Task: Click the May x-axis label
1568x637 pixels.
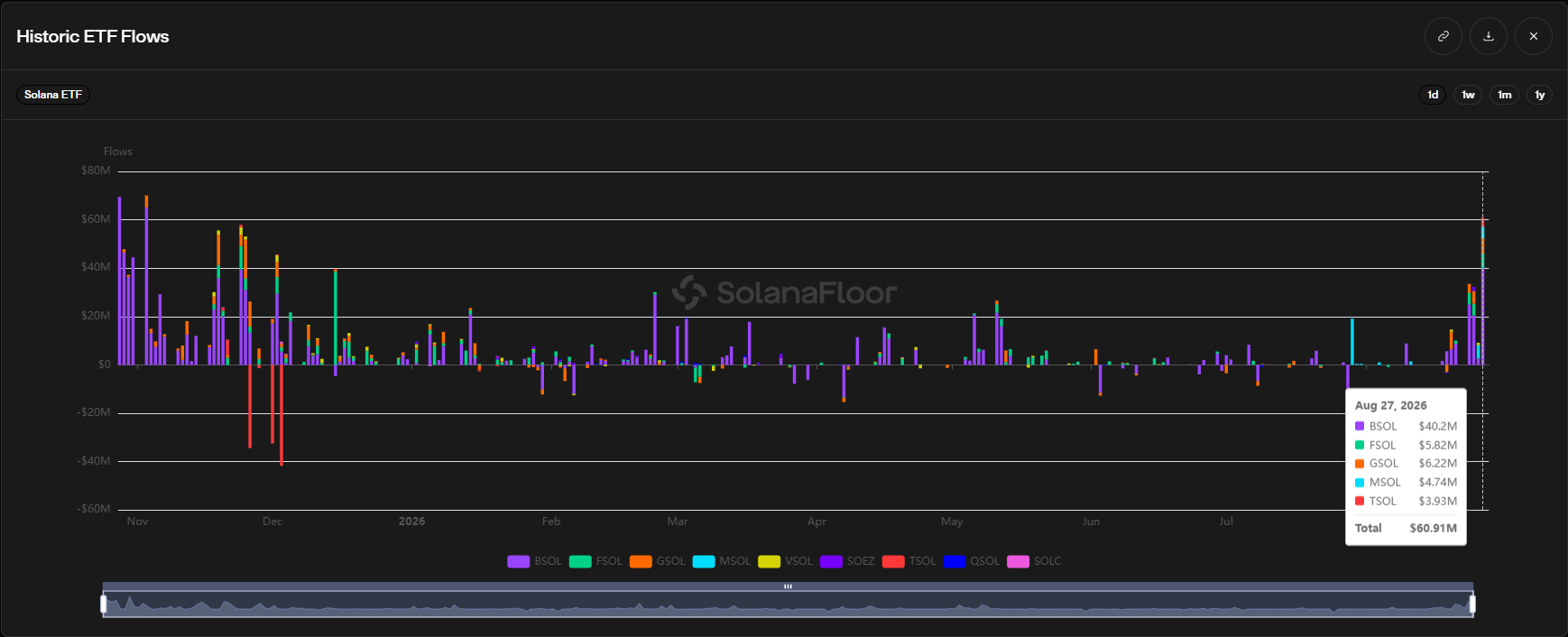Action: (x=952, y=522)
